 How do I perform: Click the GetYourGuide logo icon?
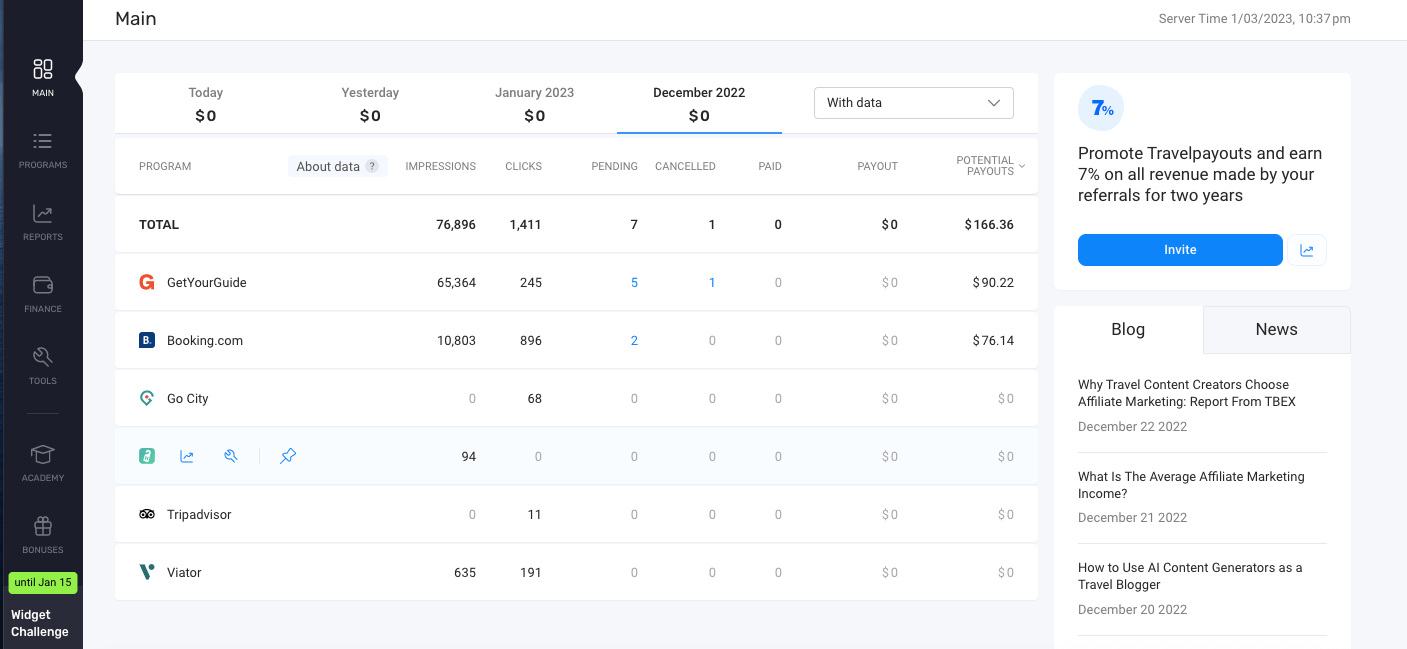[147, 283]
